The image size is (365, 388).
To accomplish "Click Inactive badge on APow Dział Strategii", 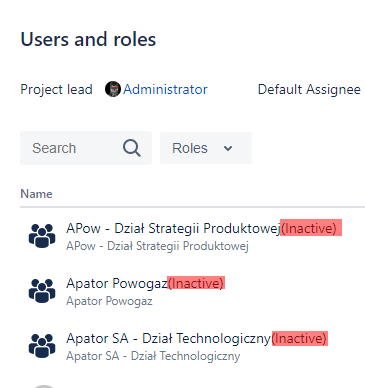I will [x=311, y=228].
